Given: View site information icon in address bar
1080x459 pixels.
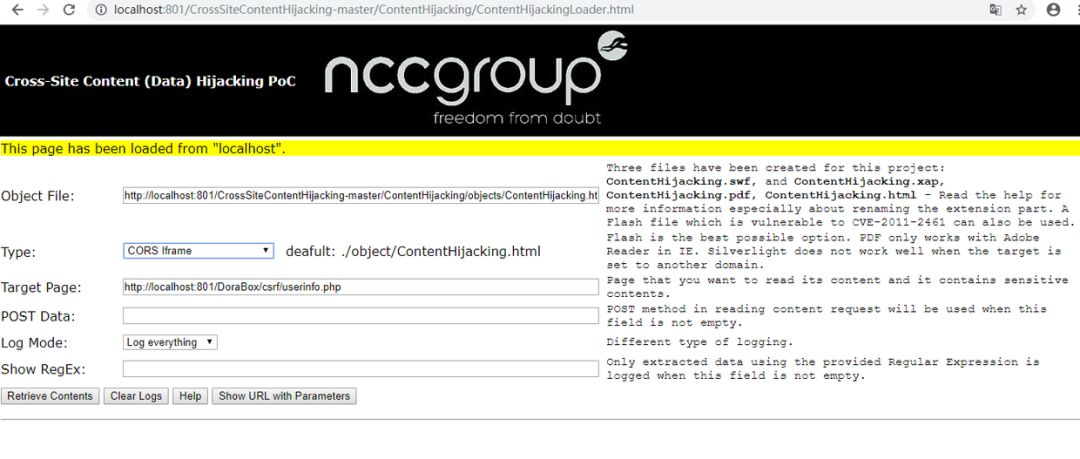Looking at the screenshot, I should 101,10.
